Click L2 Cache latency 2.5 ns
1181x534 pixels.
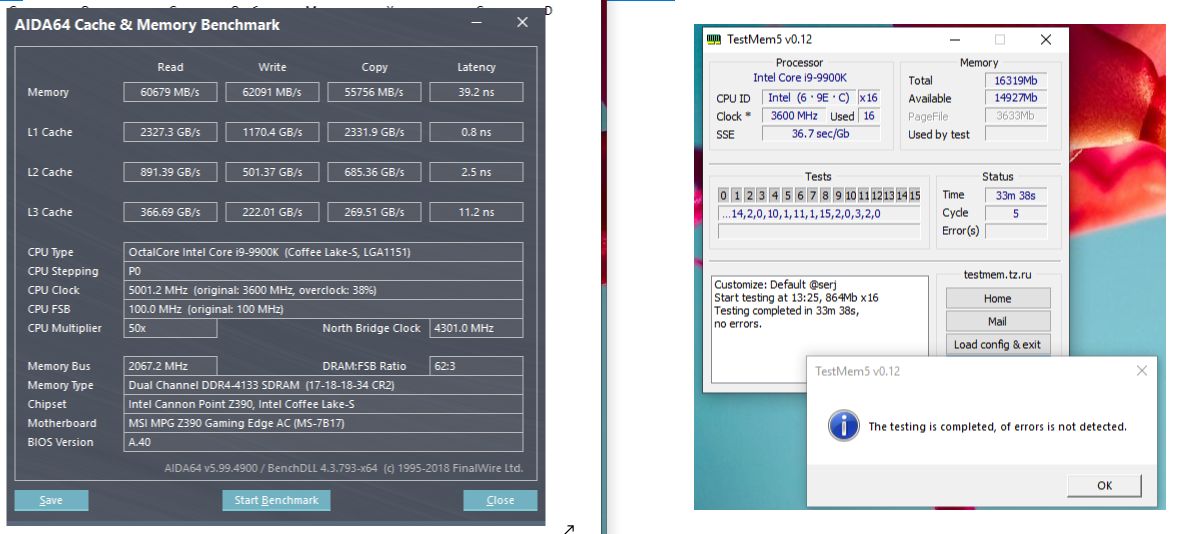[x=476, y=172]
